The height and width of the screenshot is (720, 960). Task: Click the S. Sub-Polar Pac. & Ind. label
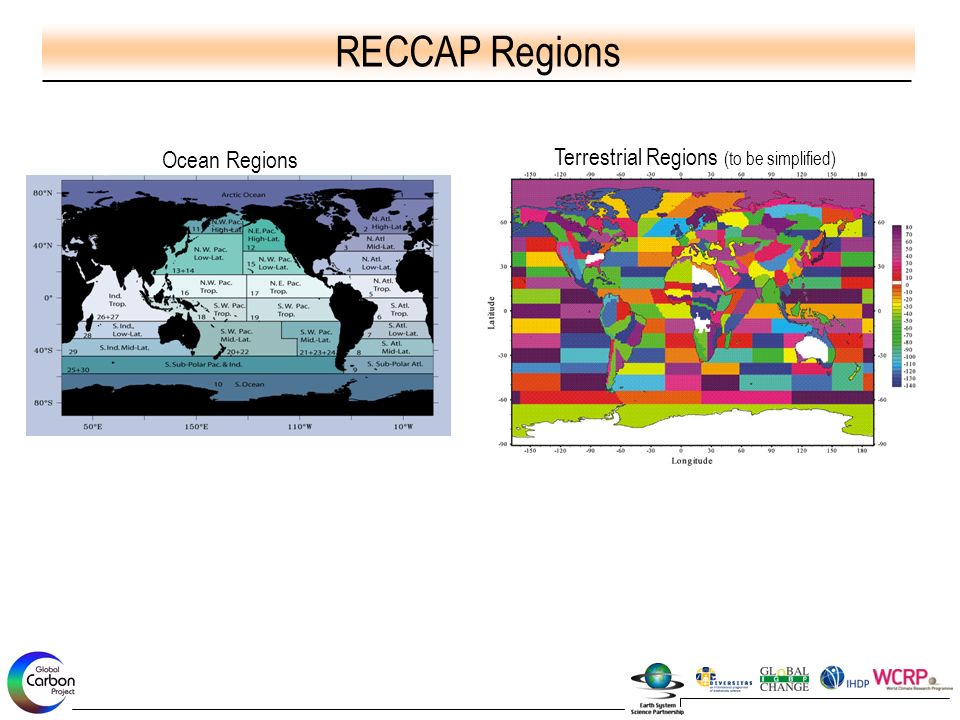(203, 364)
